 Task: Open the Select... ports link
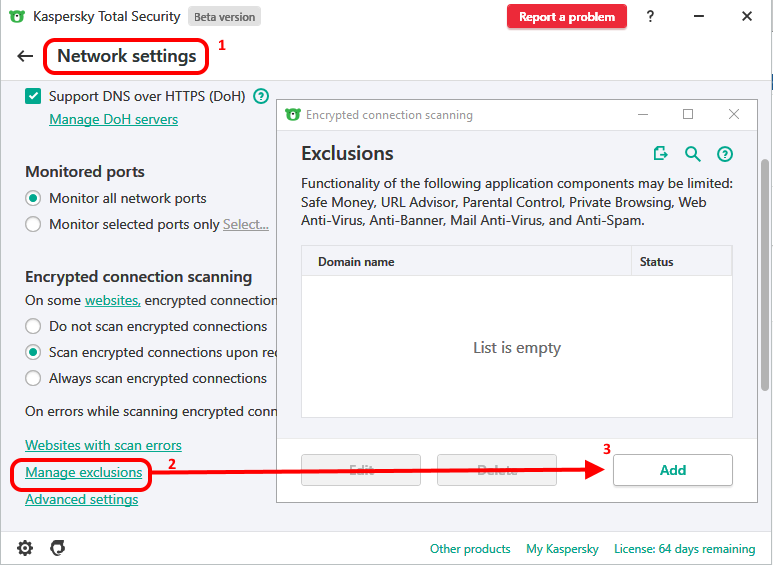(x=246, y=224)
